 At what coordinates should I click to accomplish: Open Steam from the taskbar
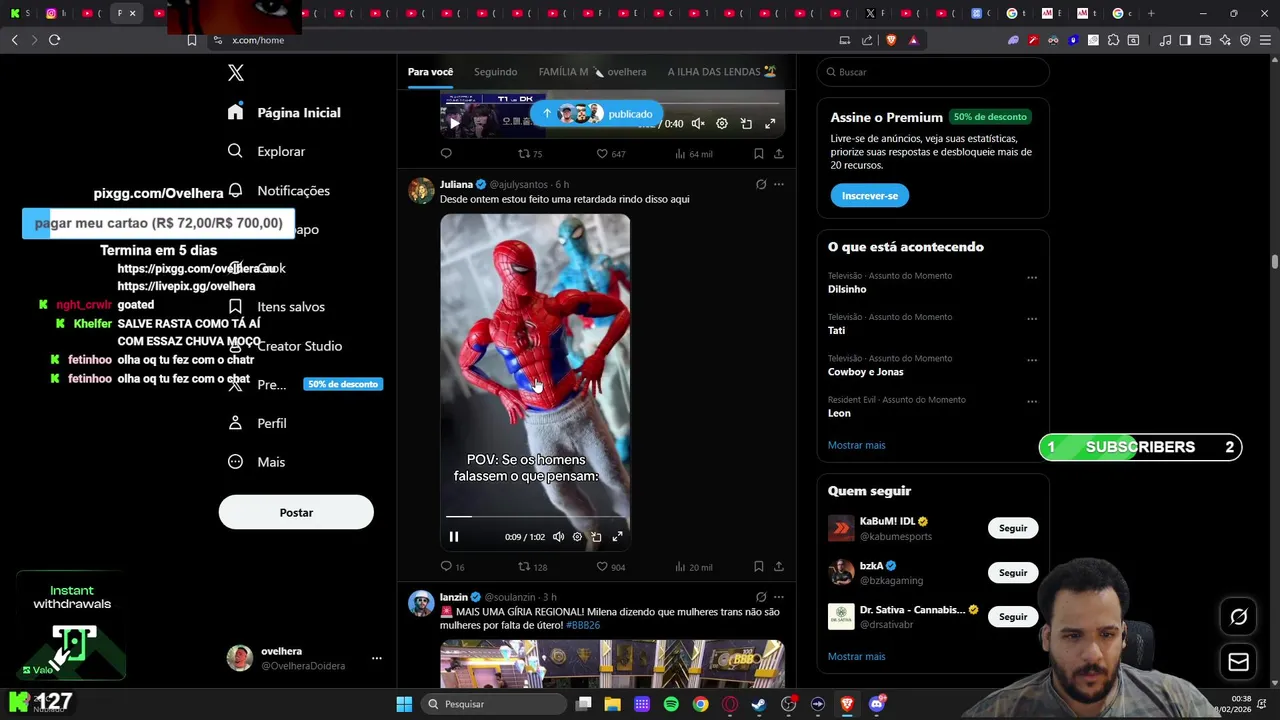[759, 704]
